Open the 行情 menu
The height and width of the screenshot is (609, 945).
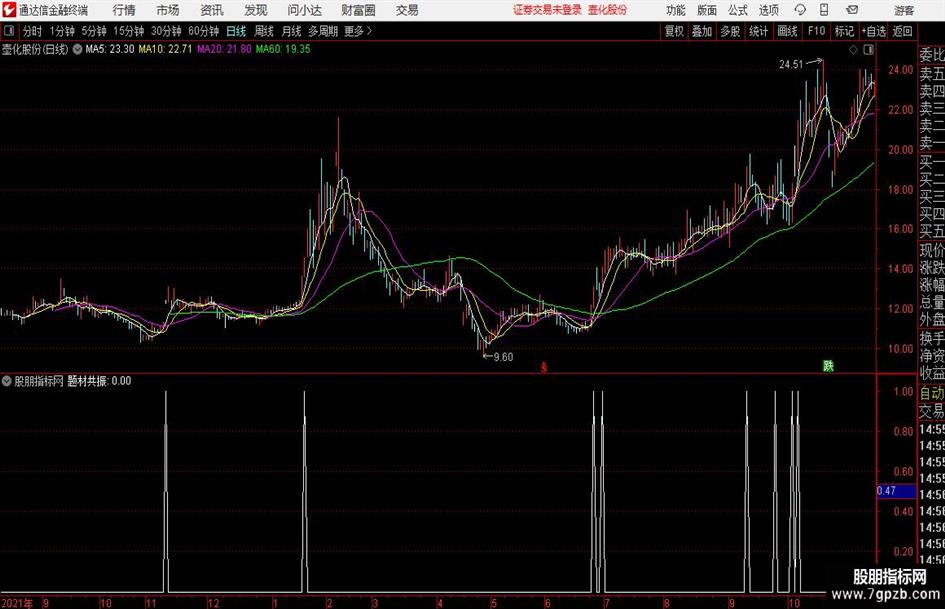point(124,10)
